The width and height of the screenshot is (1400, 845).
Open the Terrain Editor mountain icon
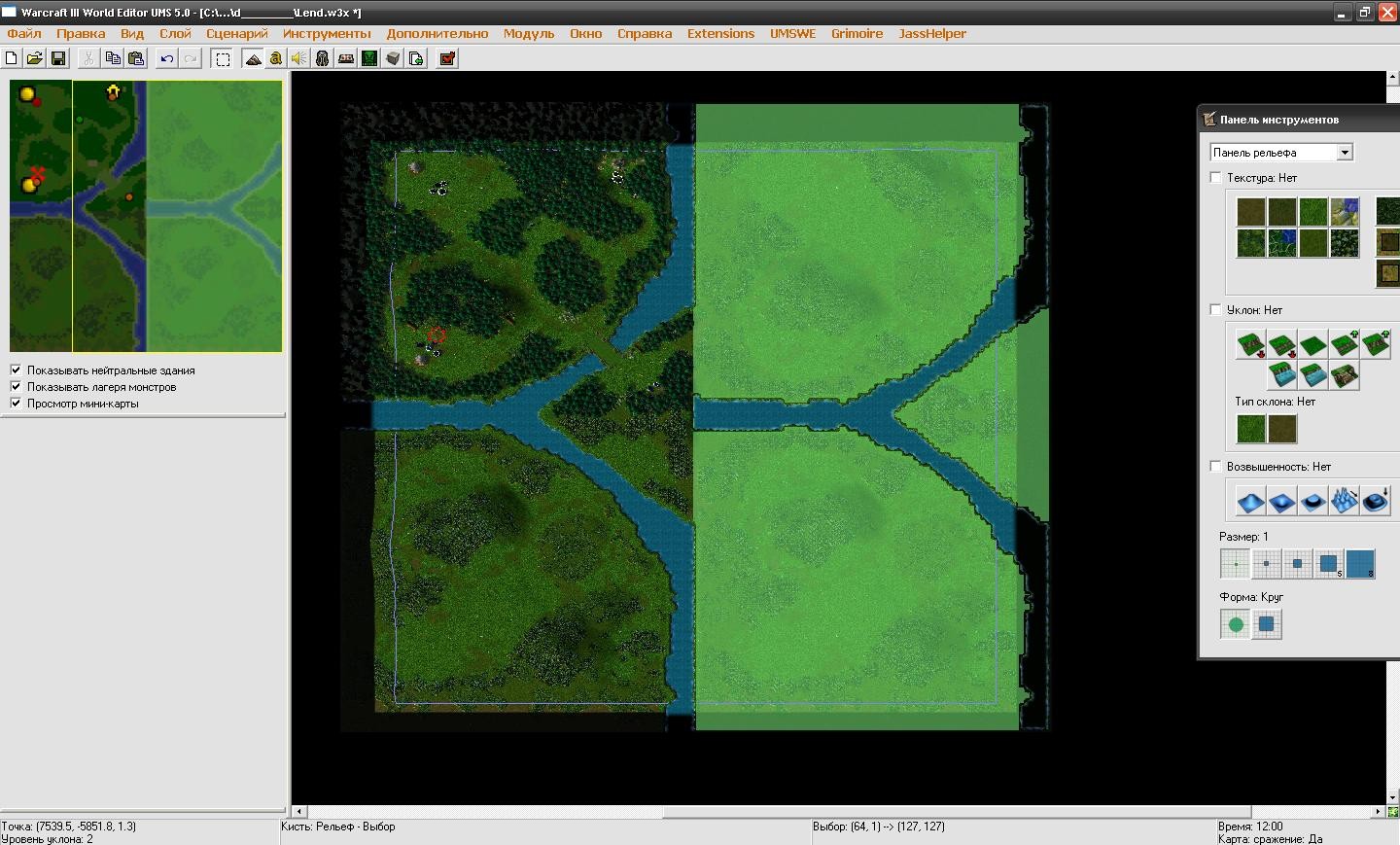pos(253,58)
